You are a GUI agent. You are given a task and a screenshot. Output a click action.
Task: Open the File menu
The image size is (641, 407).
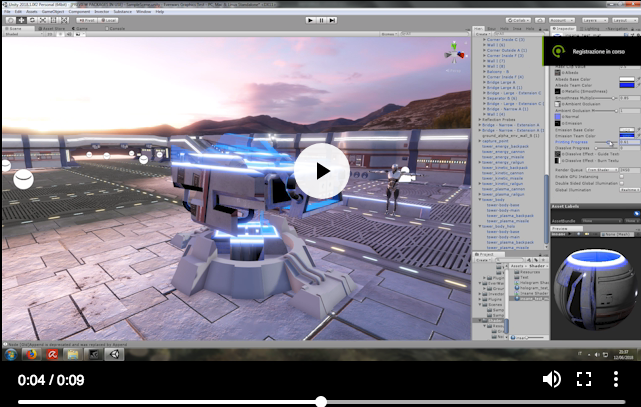[7, 11]
